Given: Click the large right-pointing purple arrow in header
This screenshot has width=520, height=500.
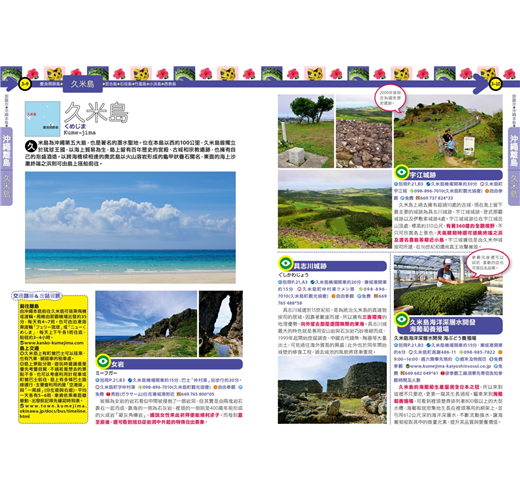Looking at the screenshot, I should (x=481, y=84).
